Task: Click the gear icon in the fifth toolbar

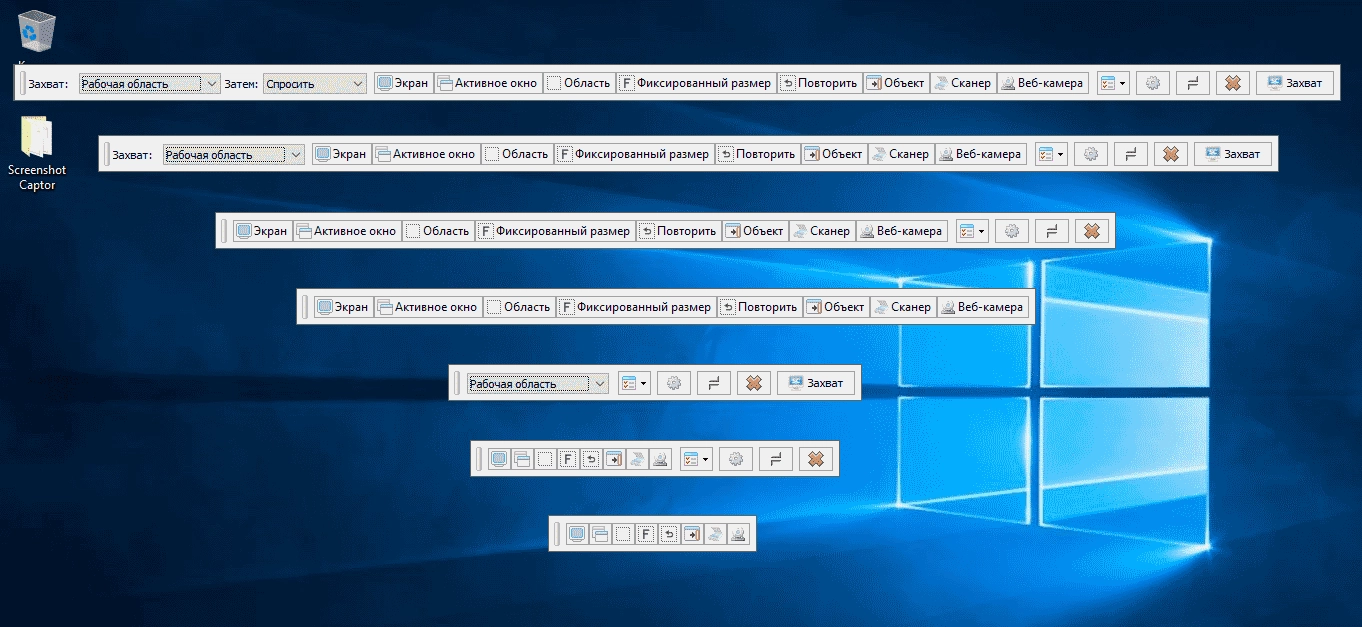Action: click(674, 383)
